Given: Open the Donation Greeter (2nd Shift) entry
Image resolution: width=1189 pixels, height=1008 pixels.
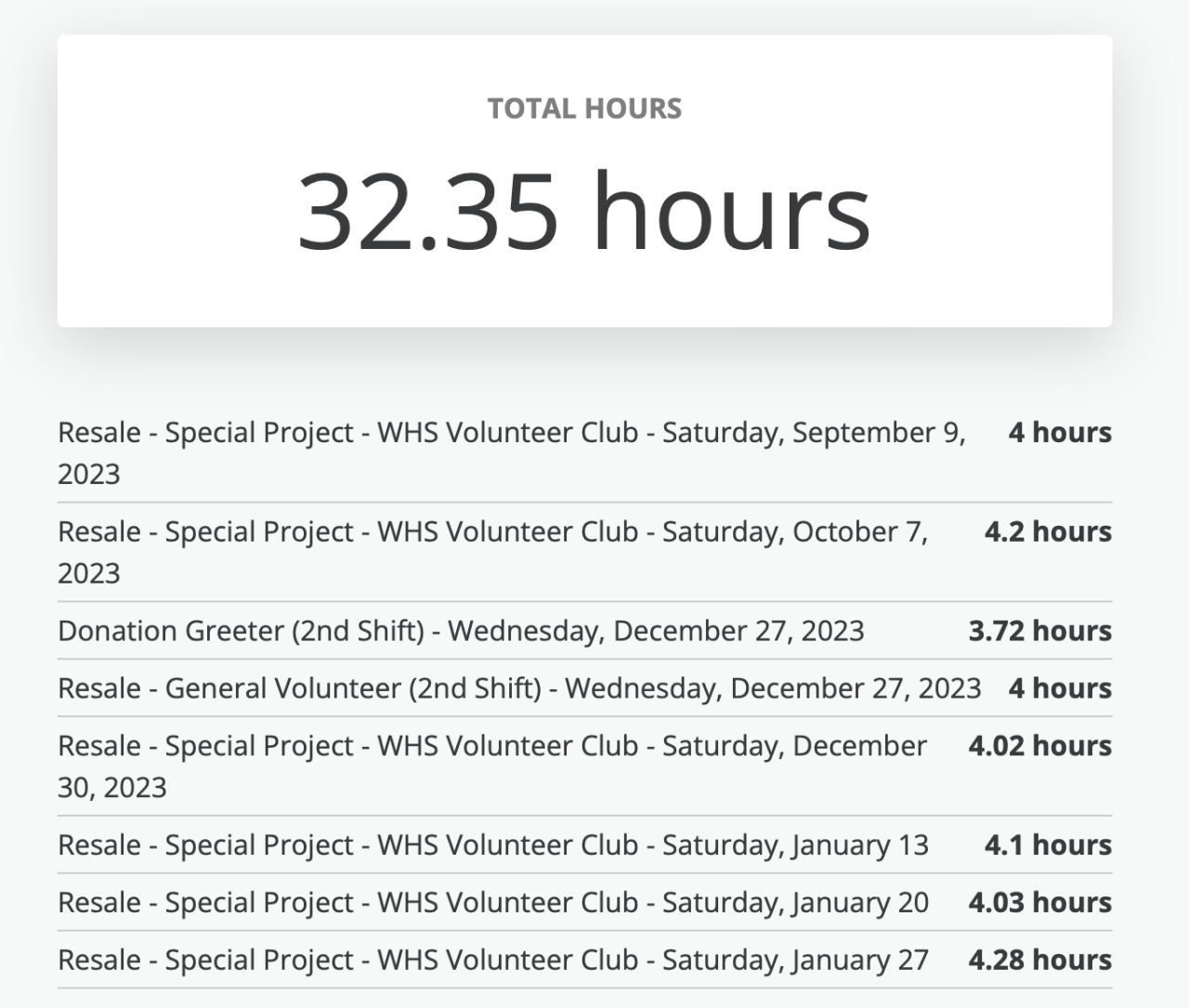Looking at the screenshot, I should coord(461,631).
